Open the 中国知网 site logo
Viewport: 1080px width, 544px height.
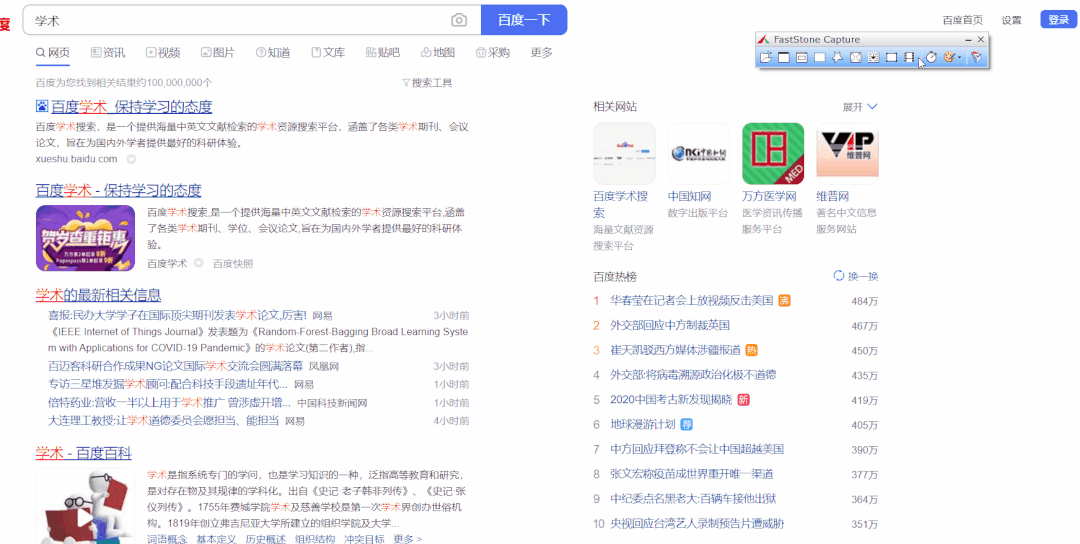coord(698,154)
